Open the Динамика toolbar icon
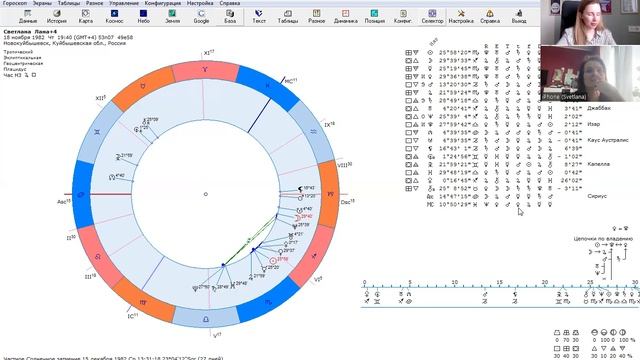This screenshot has width=640, height=360. pyautogui.click(x=345, y=16)
